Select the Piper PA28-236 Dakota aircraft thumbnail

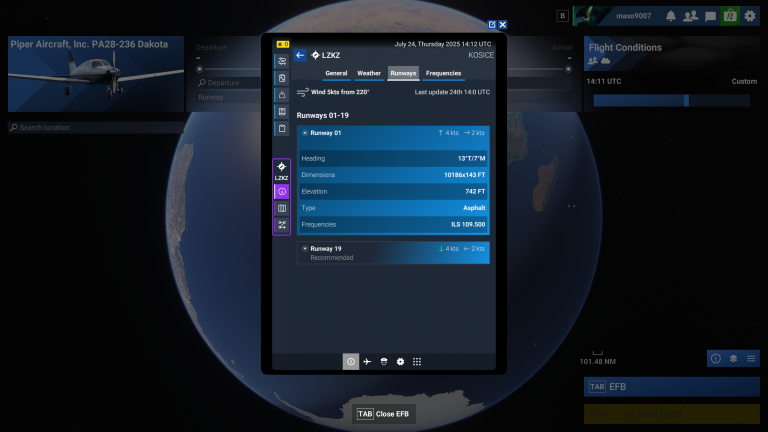point(96,74)
